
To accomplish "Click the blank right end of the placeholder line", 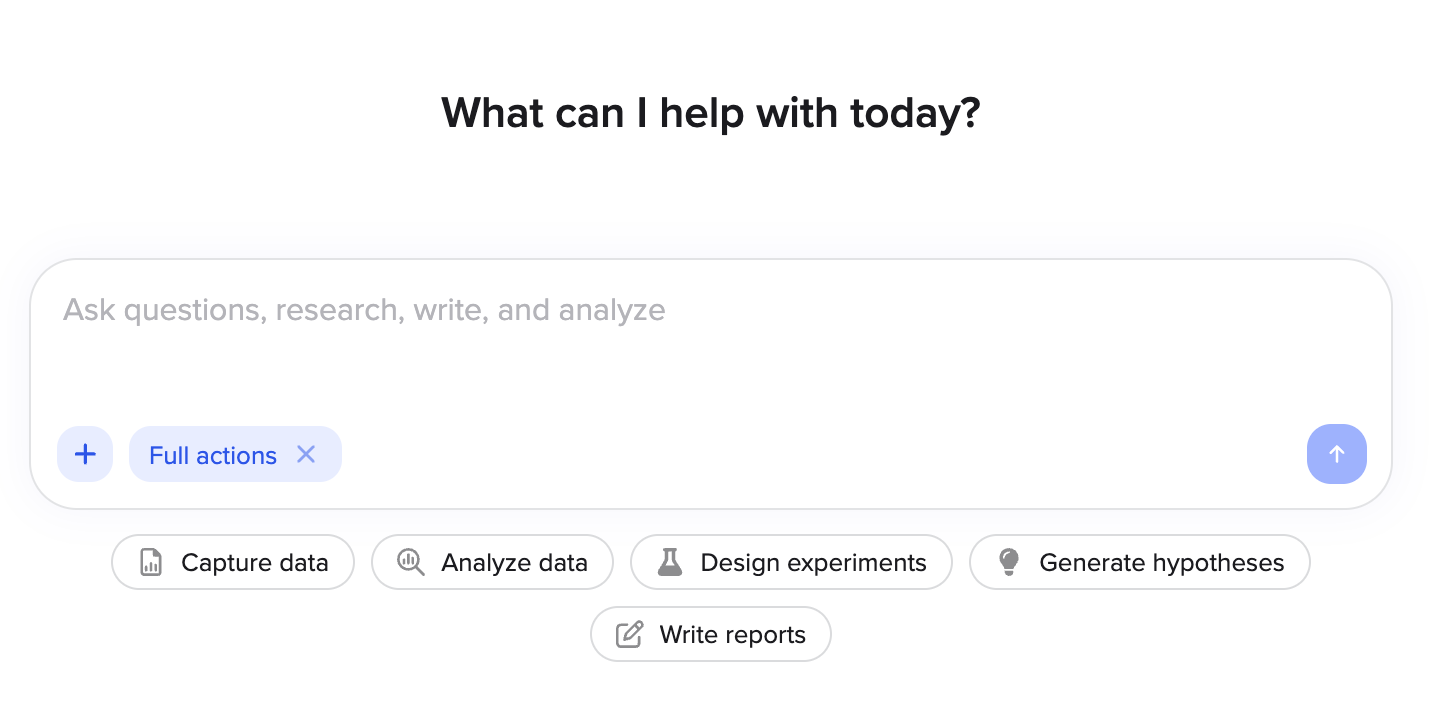I will click(1020, 310).
